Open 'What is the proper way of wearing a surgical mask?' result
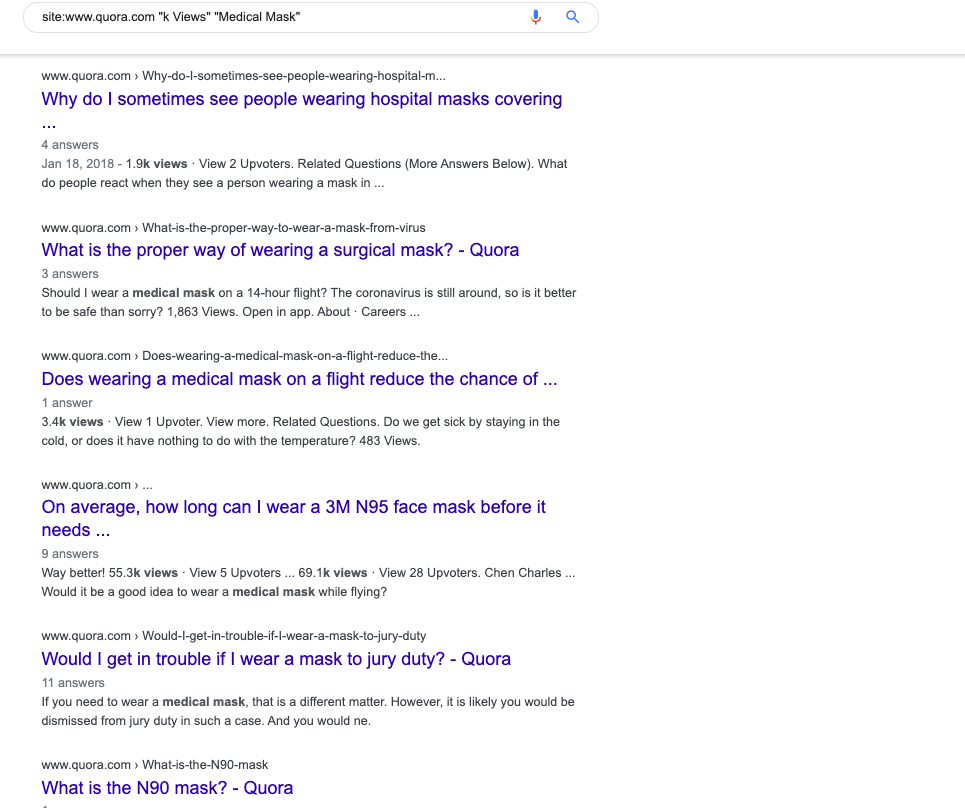 tap(280, 250)
